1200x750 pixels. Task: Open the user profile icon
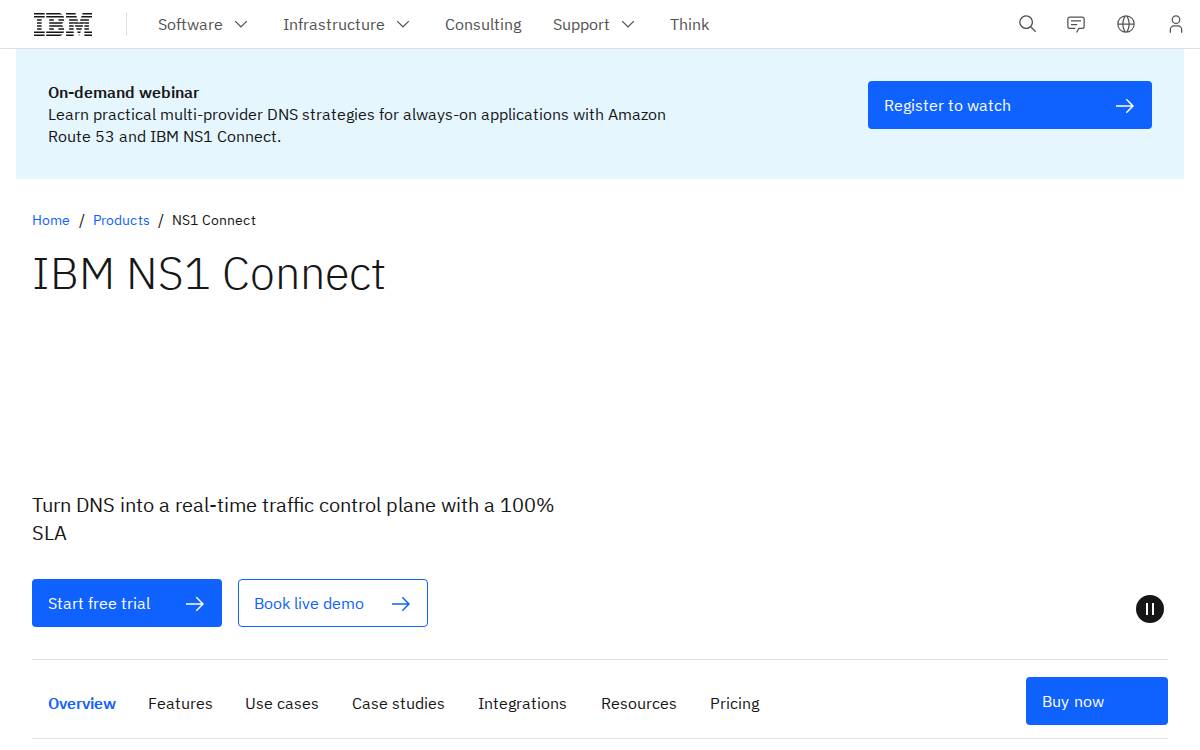(1176, 24)
